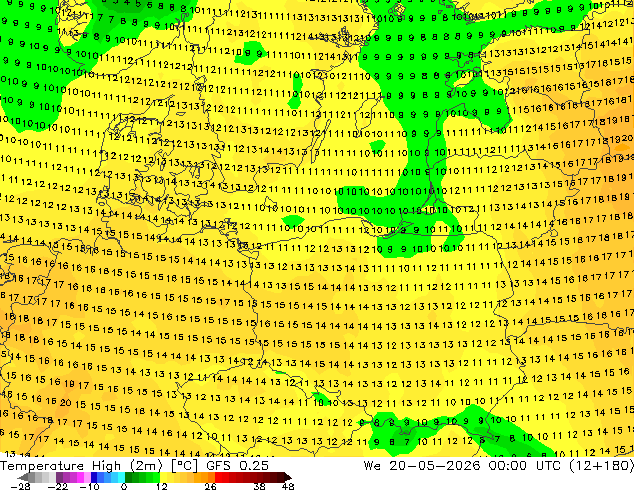Click the 'We 20-05-2026 00:00 UTC (12+180)' timestamp
This screenshot has height=490, width=634.
point(499,466)
